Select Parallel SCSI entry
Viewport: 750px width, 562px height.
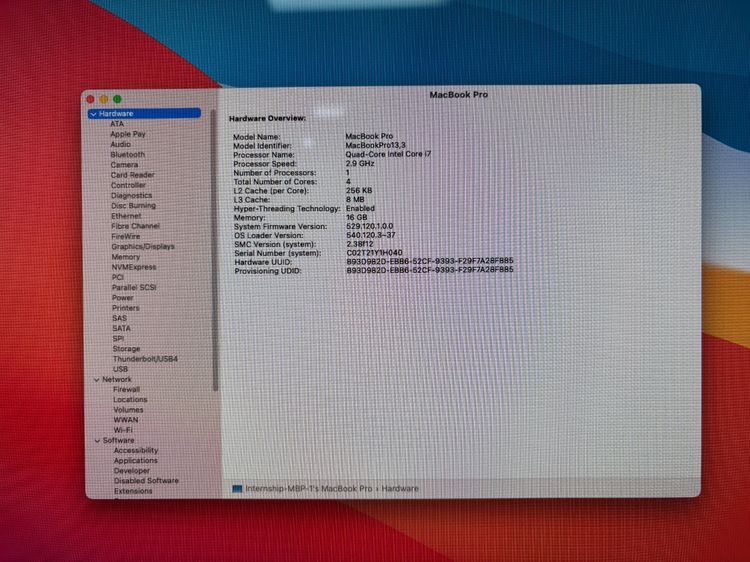pyautogui.click(x=134, y=288)
